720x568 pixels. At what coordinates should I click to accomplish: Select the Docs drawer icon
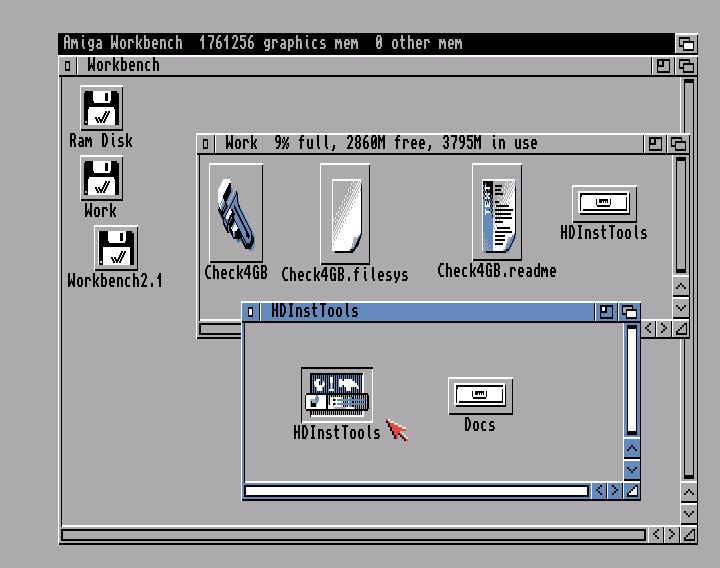point(480,395)
